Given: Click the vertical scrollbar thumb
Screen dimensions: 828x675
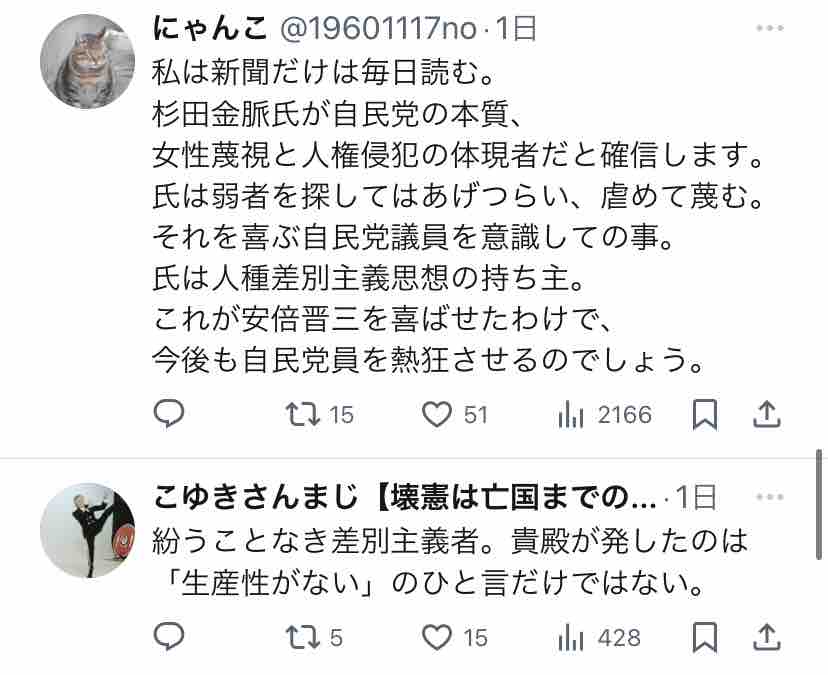Looking at the screenshot, I should pos(819,504).
